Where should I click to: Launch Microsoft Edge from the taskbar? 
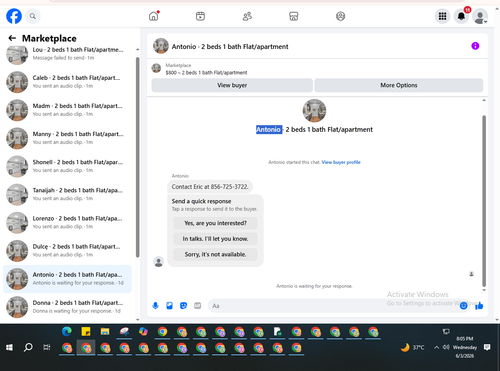[67, 332]
